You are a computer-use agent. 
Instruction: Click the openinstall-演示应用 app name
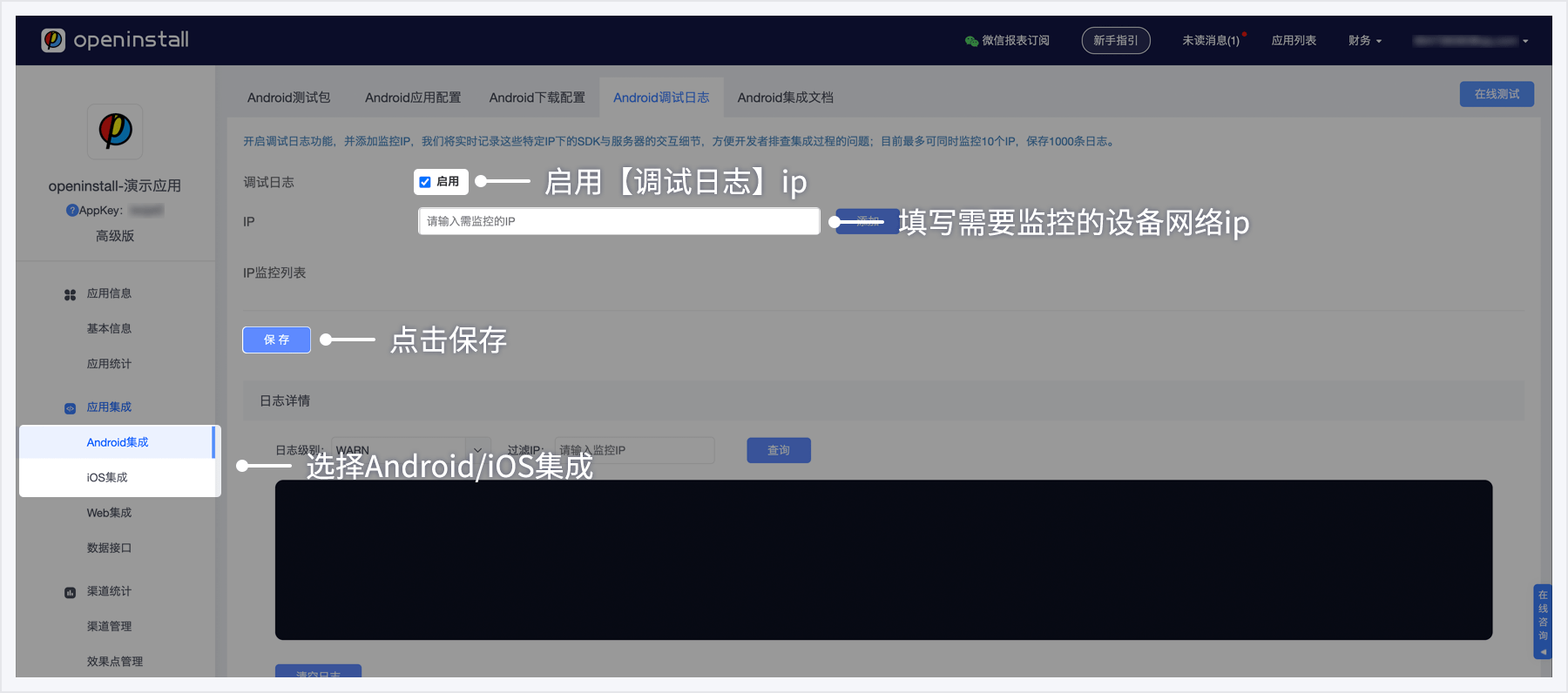point(115,186)
